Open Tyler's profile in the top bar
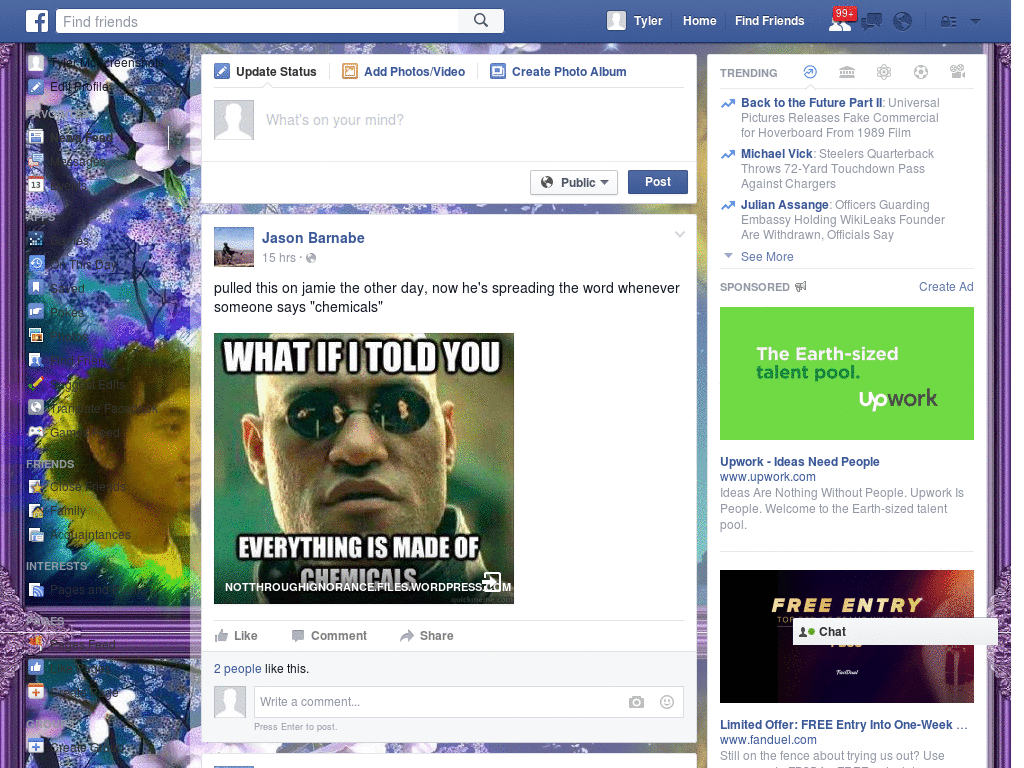The image size is (1024, 768). (x=635, y=21)
